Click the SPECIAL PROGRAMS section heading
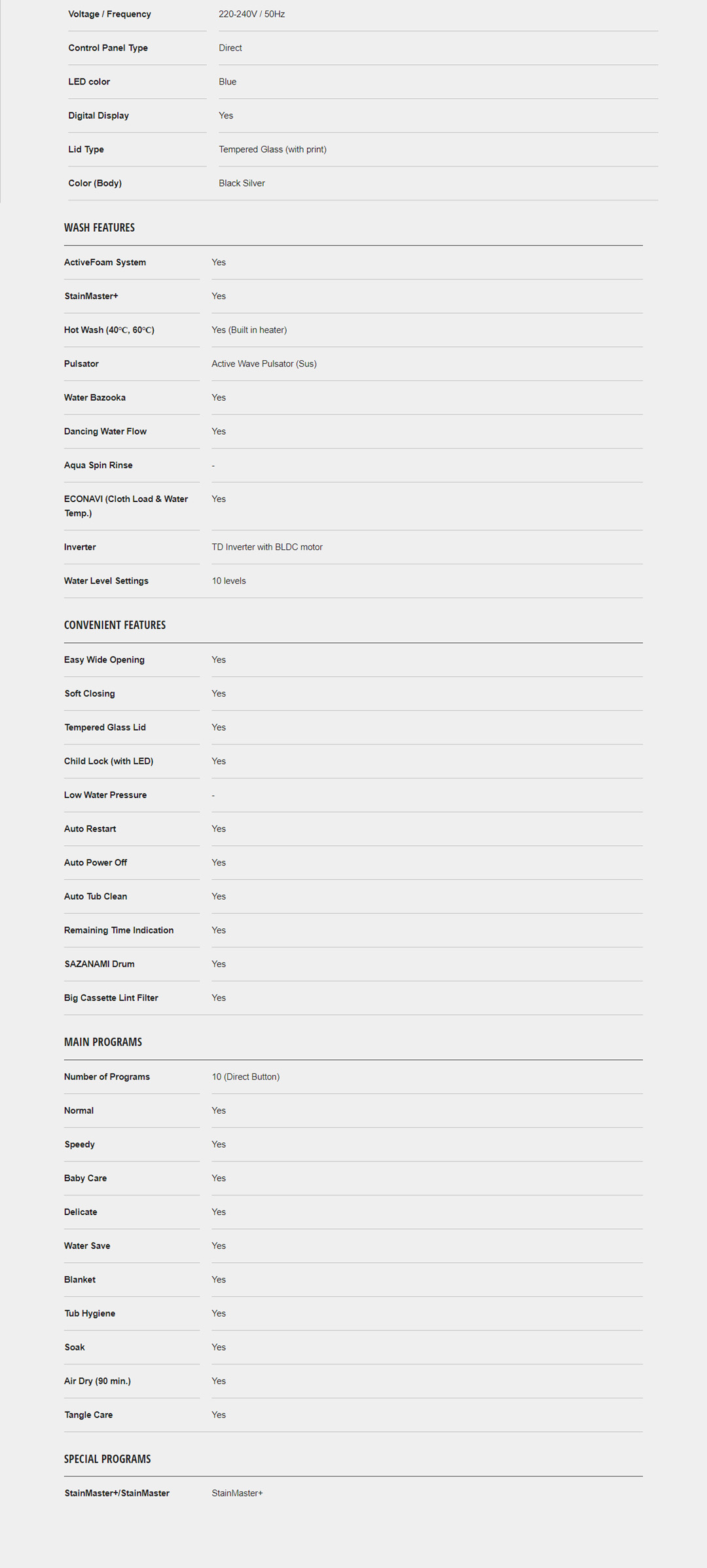 click(107, 1459)
